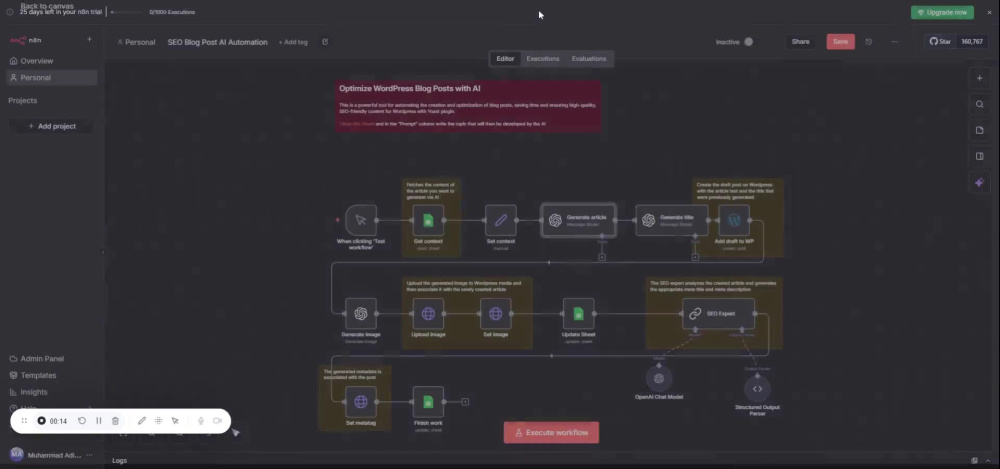Click the Save button

(x=841, y=41)
